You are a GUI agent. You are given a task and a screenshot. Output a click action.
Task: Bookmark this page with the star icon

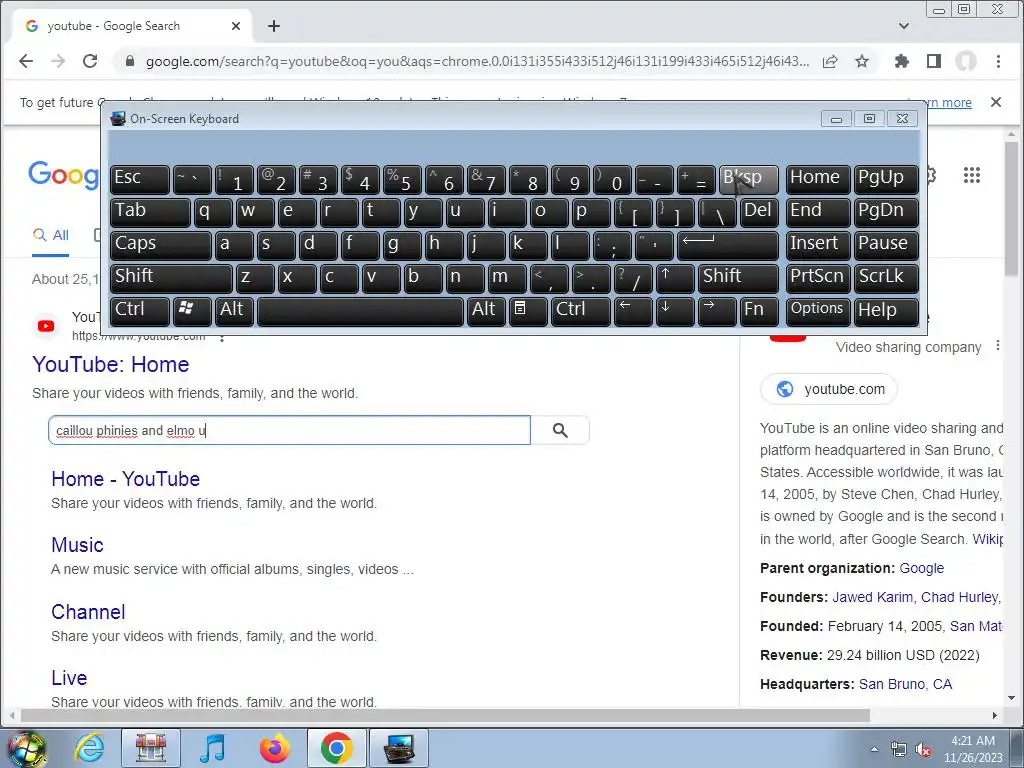(862, 61)
